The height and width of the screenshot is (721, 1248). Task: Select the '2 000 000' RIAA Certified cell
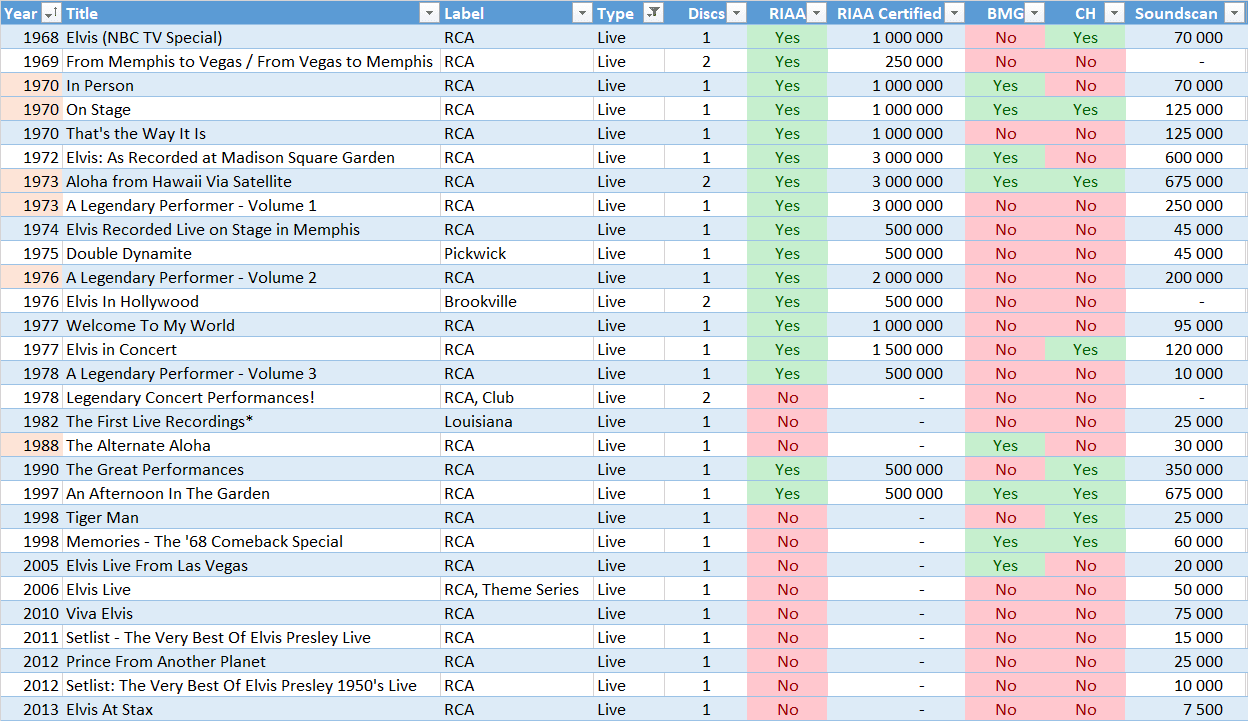(896, 277)
